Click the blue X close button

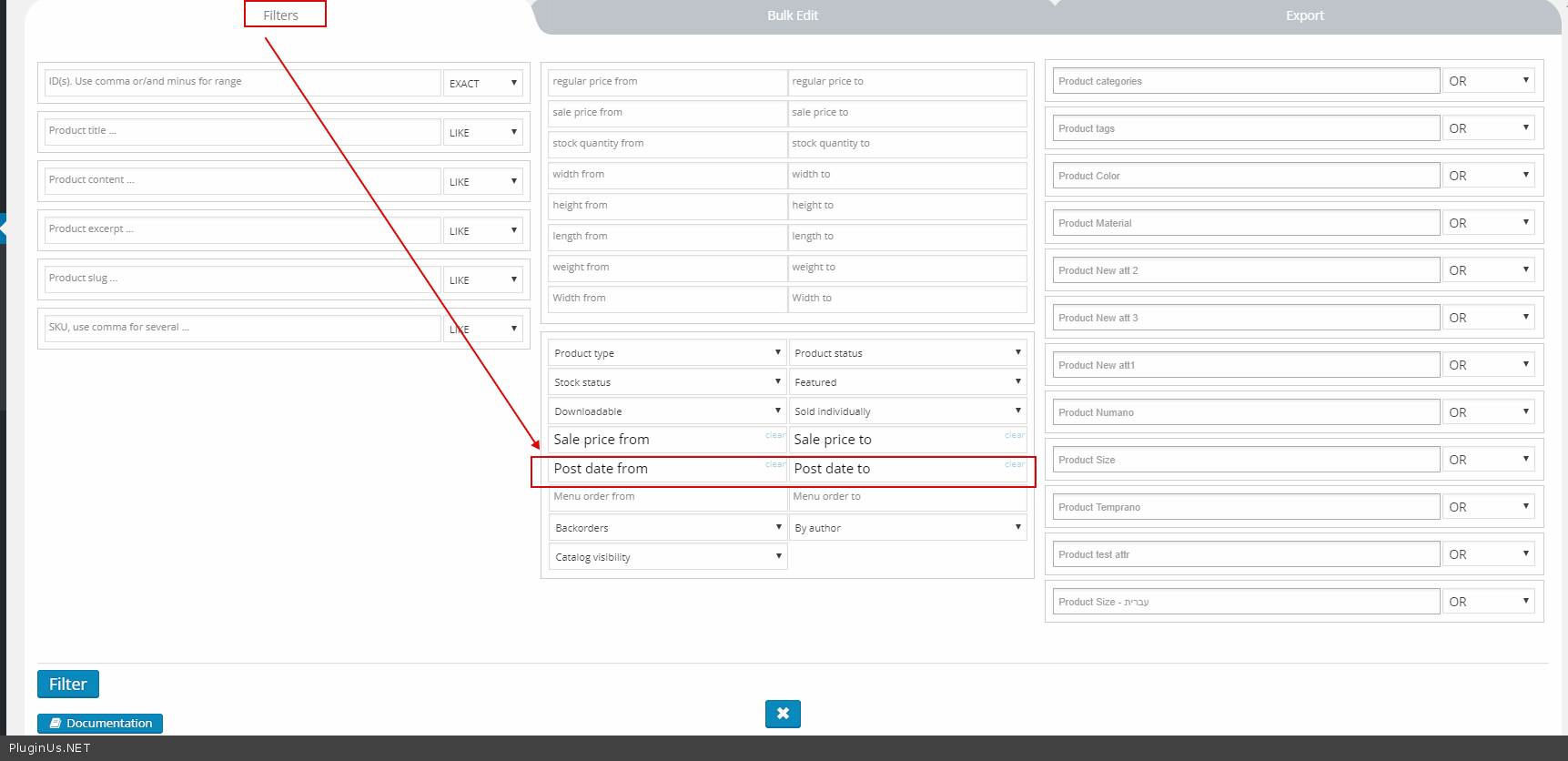point(783,714)
